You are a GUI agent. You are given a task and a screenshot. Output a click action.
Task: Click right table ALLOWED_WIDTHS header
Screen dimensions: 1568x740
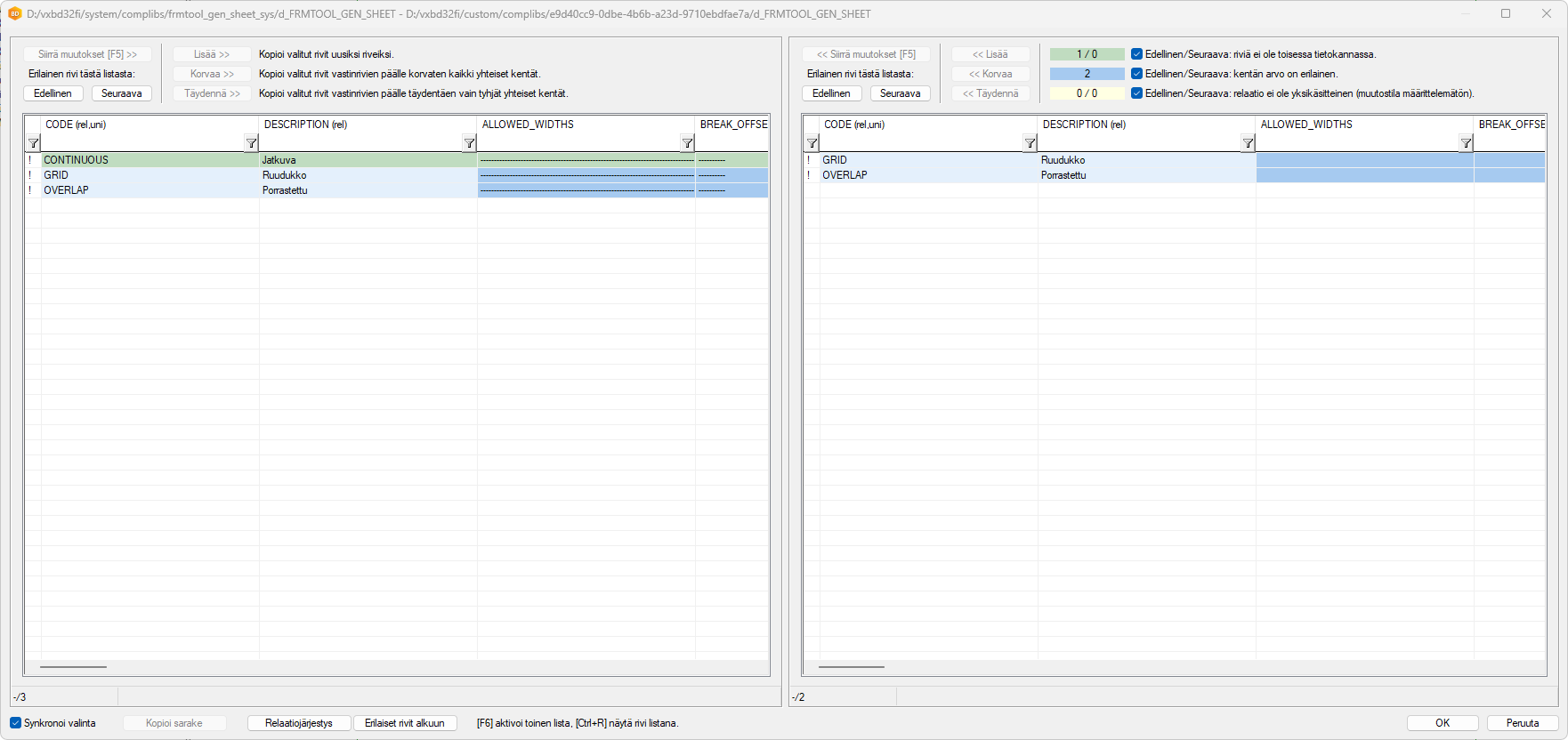(x=1364, y=125)
